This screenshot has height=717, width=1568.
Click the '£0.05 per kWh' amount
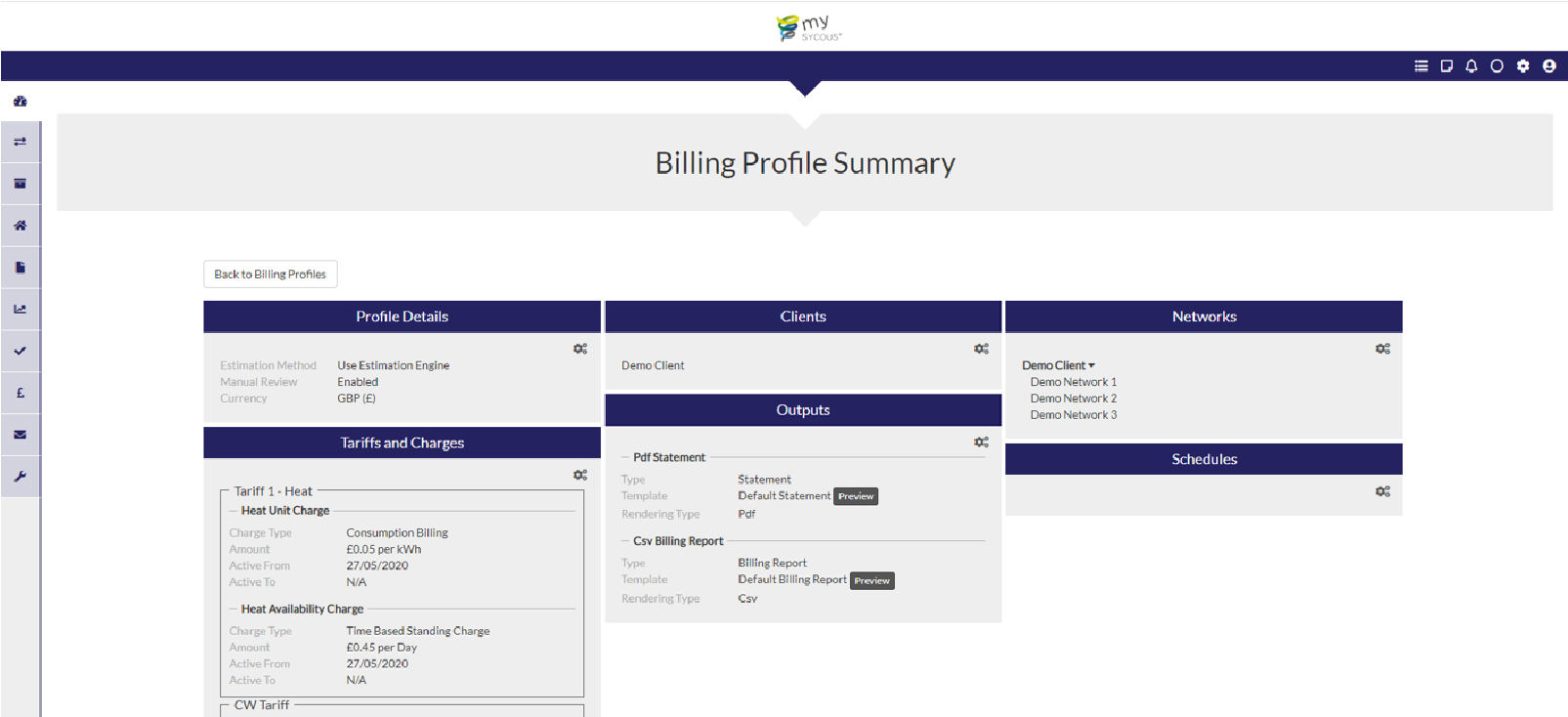[383, 550]
